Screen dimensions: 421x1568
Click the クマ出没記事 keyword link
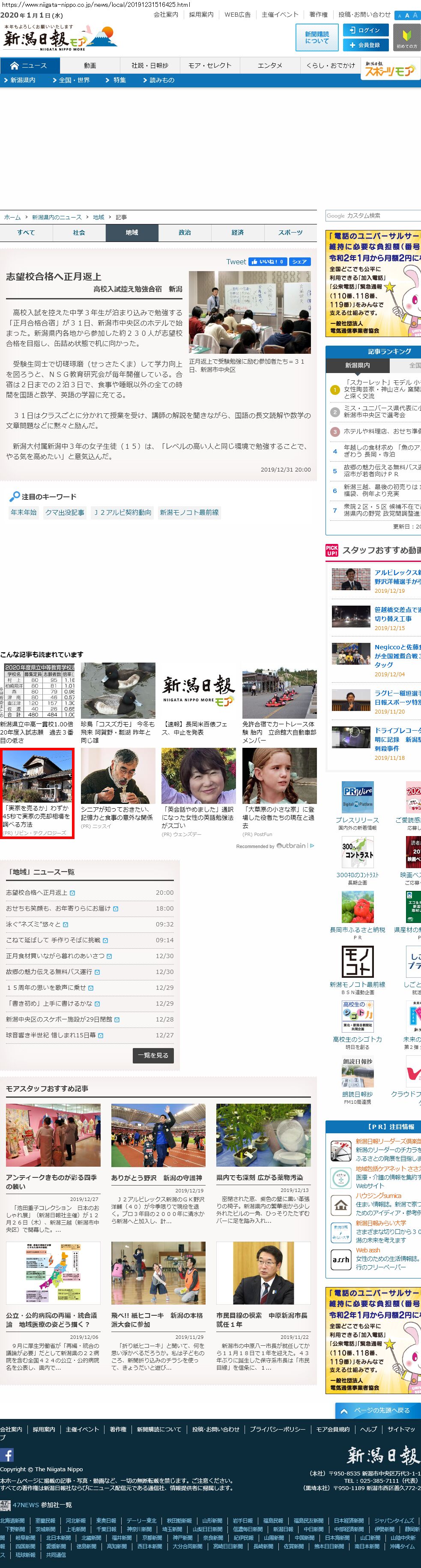click(x=65, y=513)
